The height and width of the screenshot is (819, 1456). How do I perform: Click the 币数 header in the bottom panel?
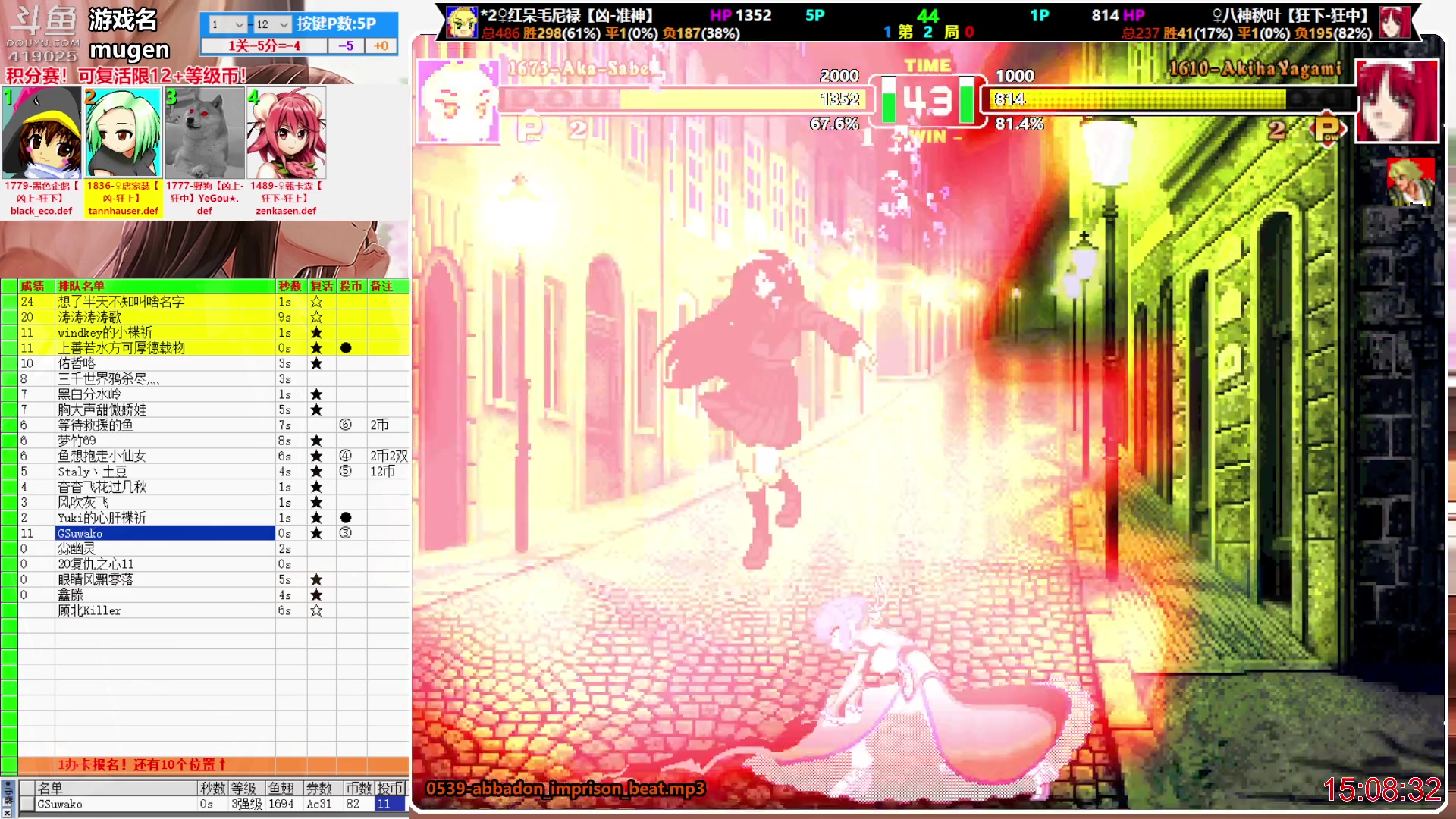pyautogui.click(x=359, y=789)
